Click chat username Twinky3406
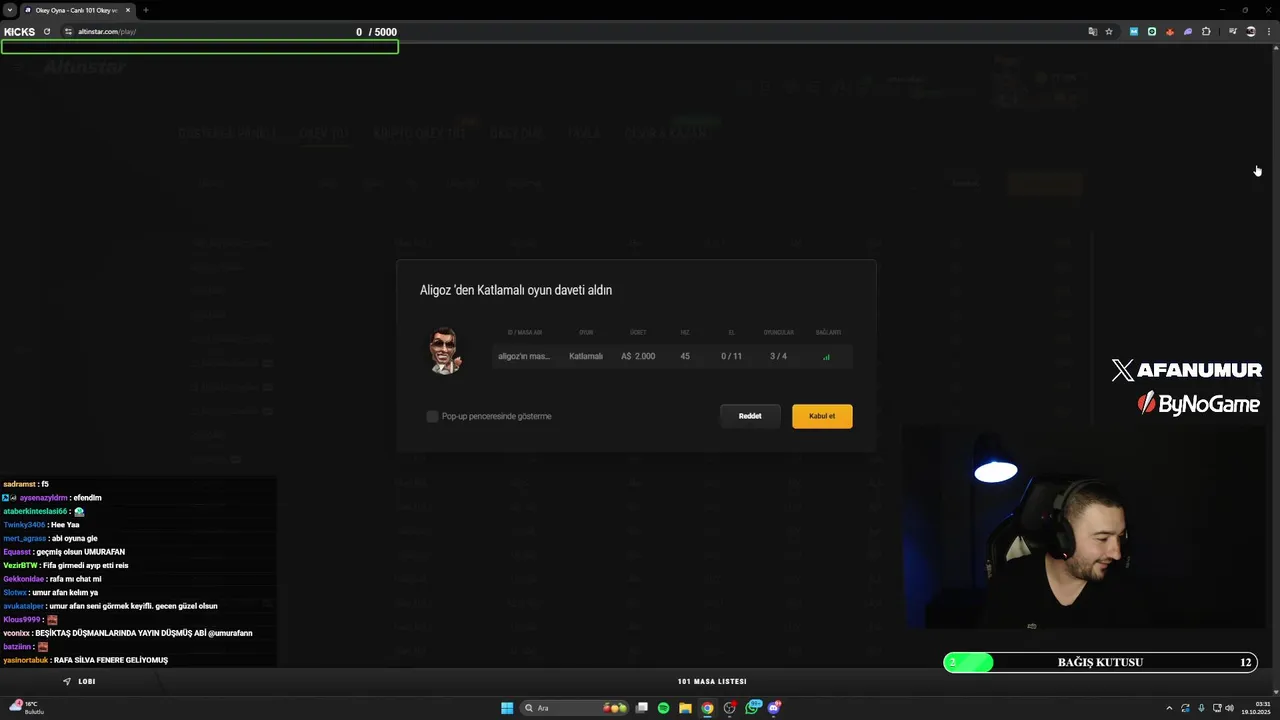This screenshot has width=1280, height=720. tap(24, 525)
